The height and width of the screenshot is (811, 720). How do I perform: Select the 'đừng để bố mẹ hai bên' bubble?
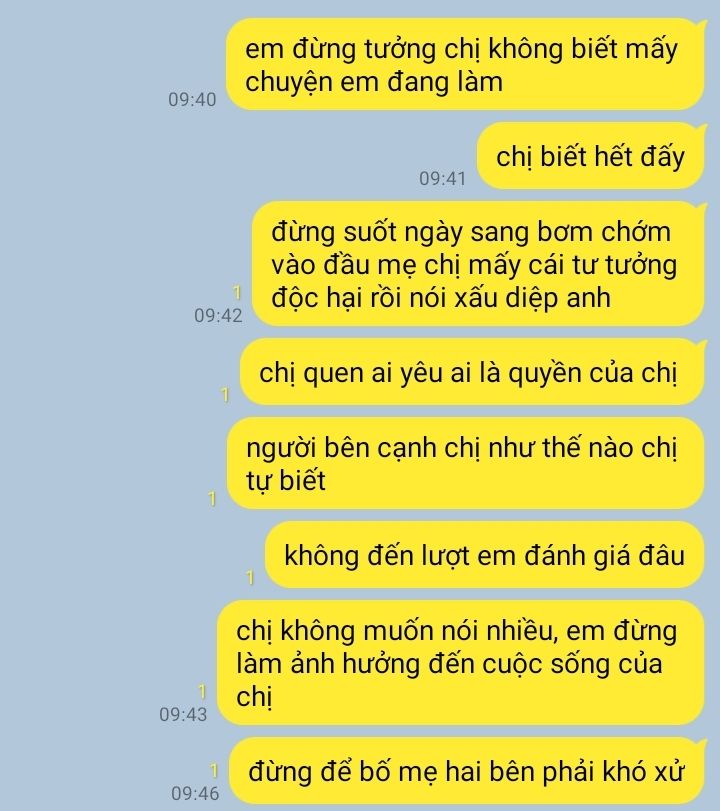pyautogui.click(x=467, y=771)
